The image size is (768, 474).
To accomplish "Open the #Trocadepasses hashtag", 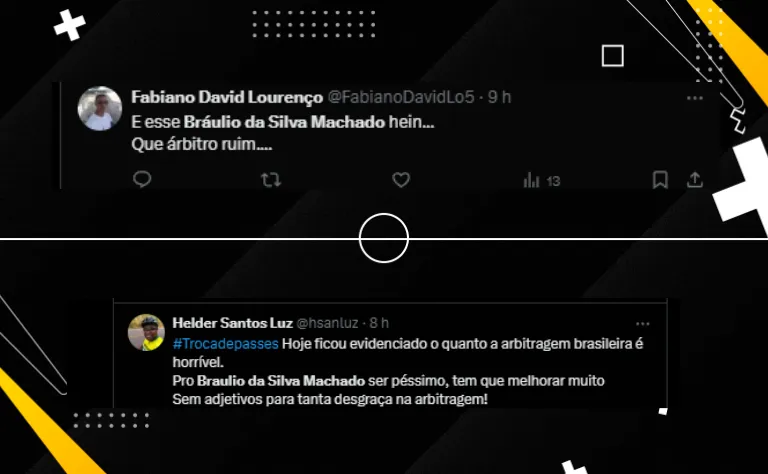I will (x=225, y=344).
